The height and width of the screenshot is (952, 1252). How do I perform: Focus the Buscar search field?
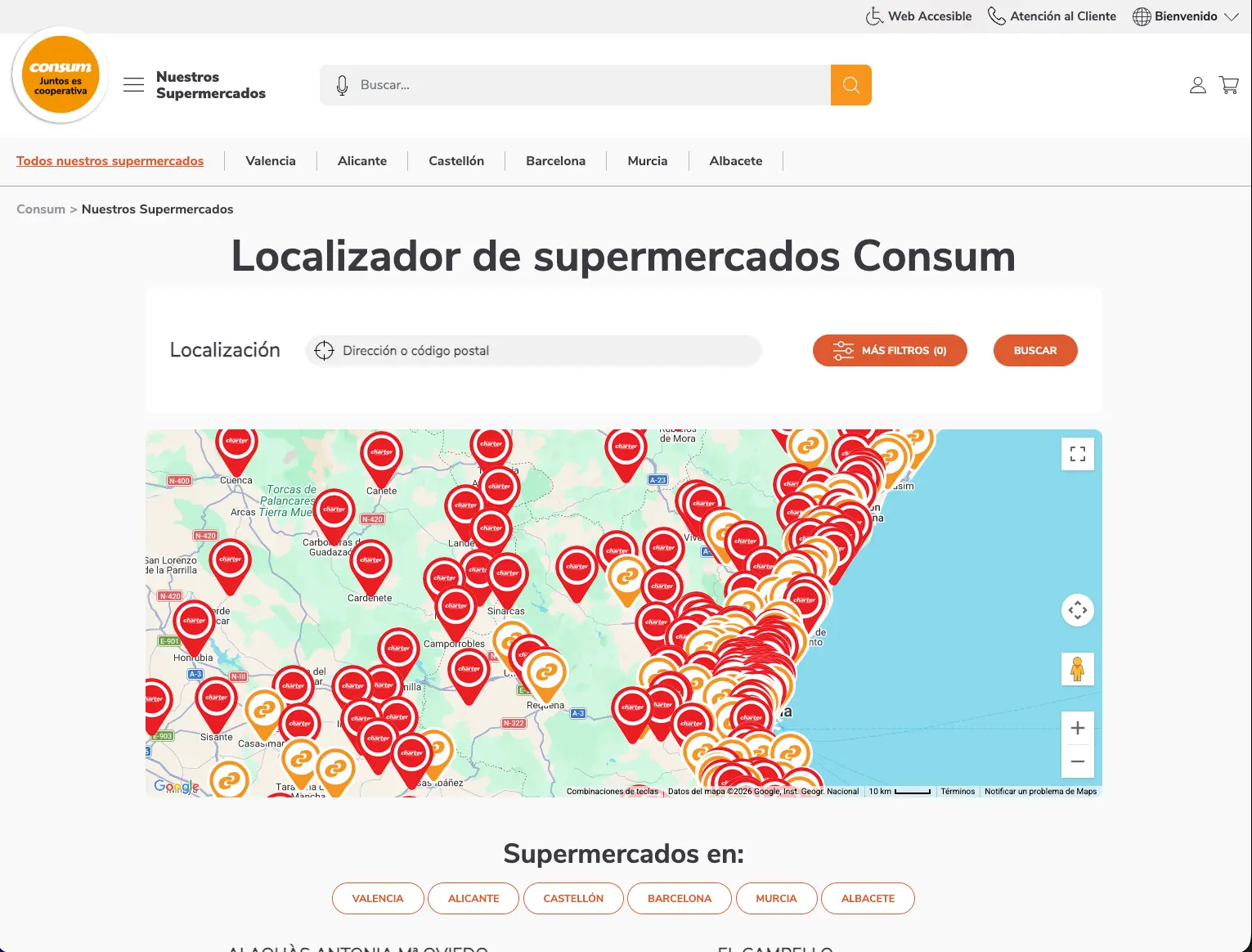[x=575, y=85]
